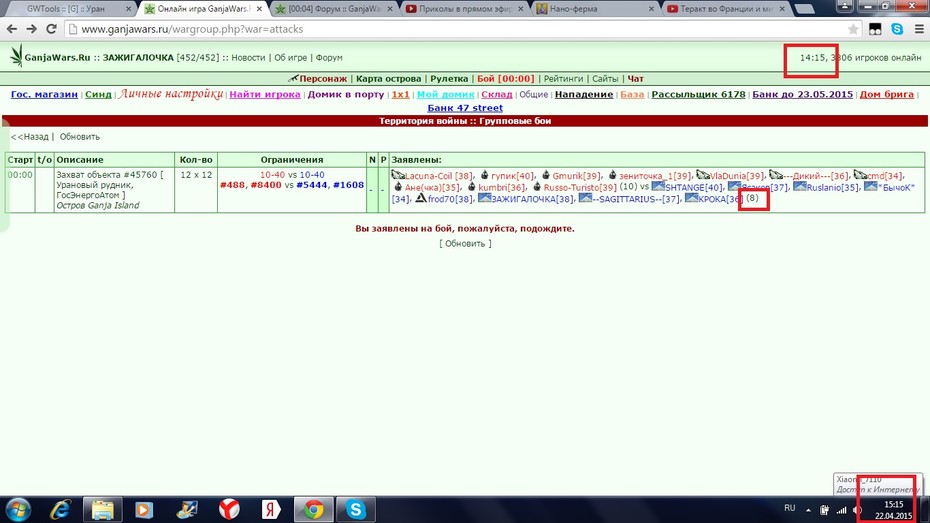Screen dimensions: 930x523
Task: Open Синд link
Action: coord(98,94)
